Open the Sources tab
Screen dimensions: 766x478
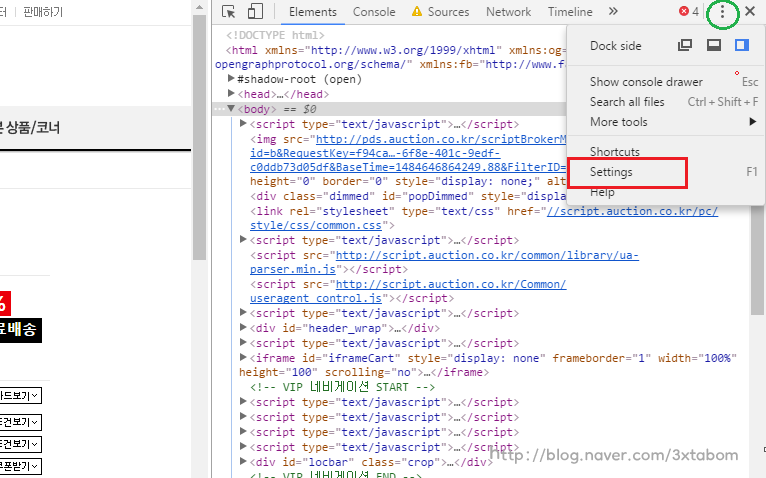coord(441,12)
